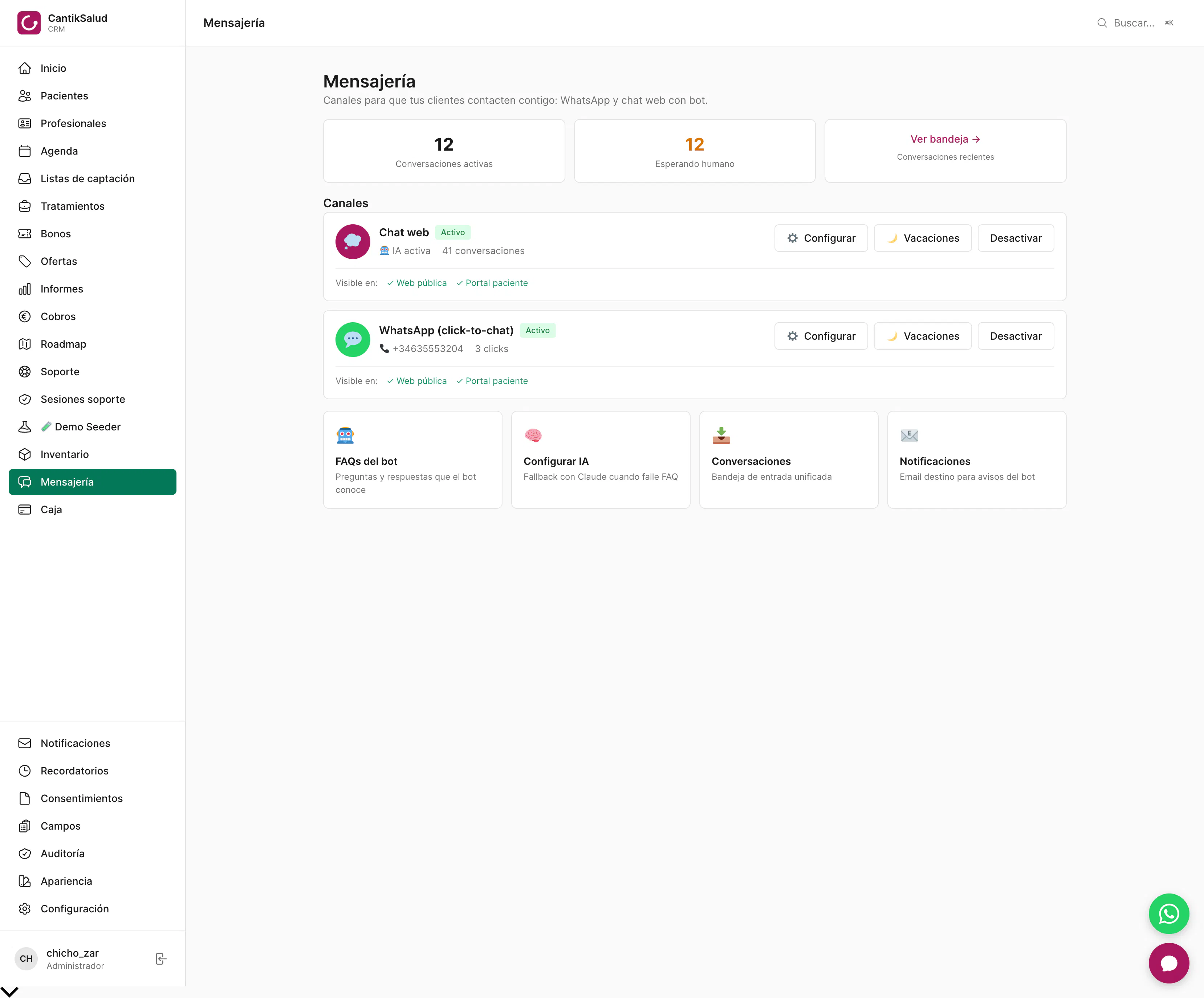This screenshot has width=1204, height=998.
Task: Desactivar the Chat web channel
Action: click(1015, 238)
